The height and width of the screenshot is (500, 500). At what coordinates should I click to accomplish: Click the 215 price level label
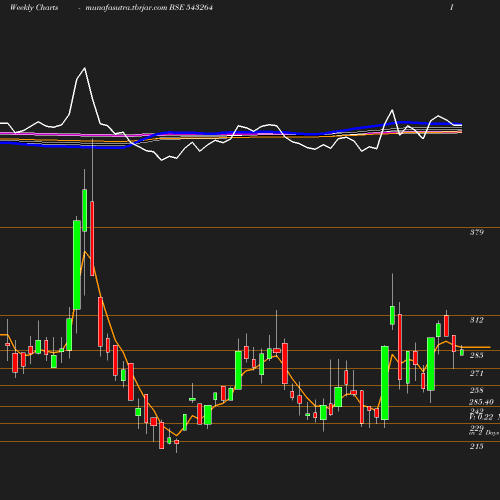coord(477,446)
